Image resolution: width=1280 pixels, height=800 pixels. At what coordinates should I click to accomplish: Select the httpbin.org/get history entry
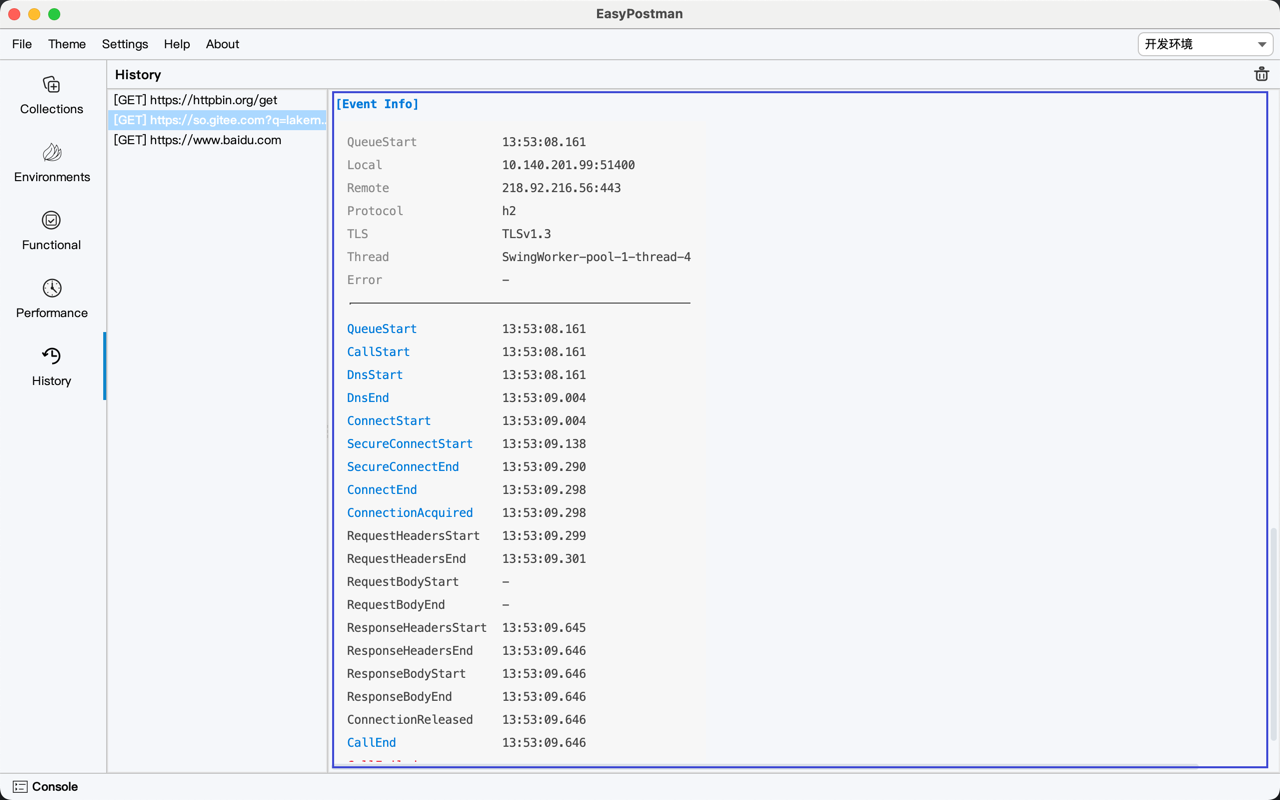(x=217, y=100)
